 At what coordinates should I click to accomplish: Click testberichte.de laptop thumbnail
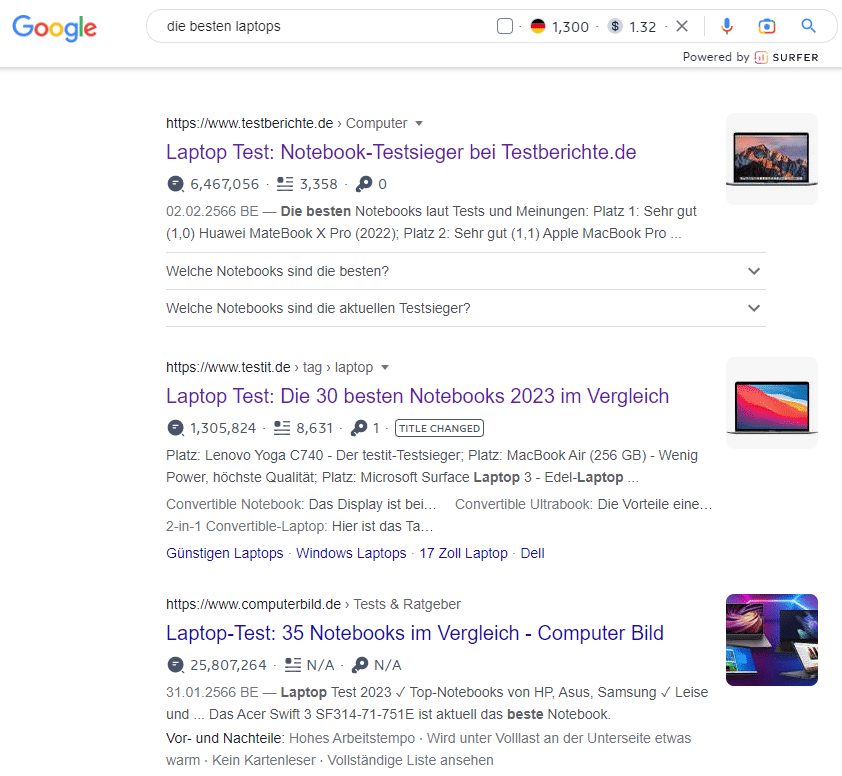(772, 159)
